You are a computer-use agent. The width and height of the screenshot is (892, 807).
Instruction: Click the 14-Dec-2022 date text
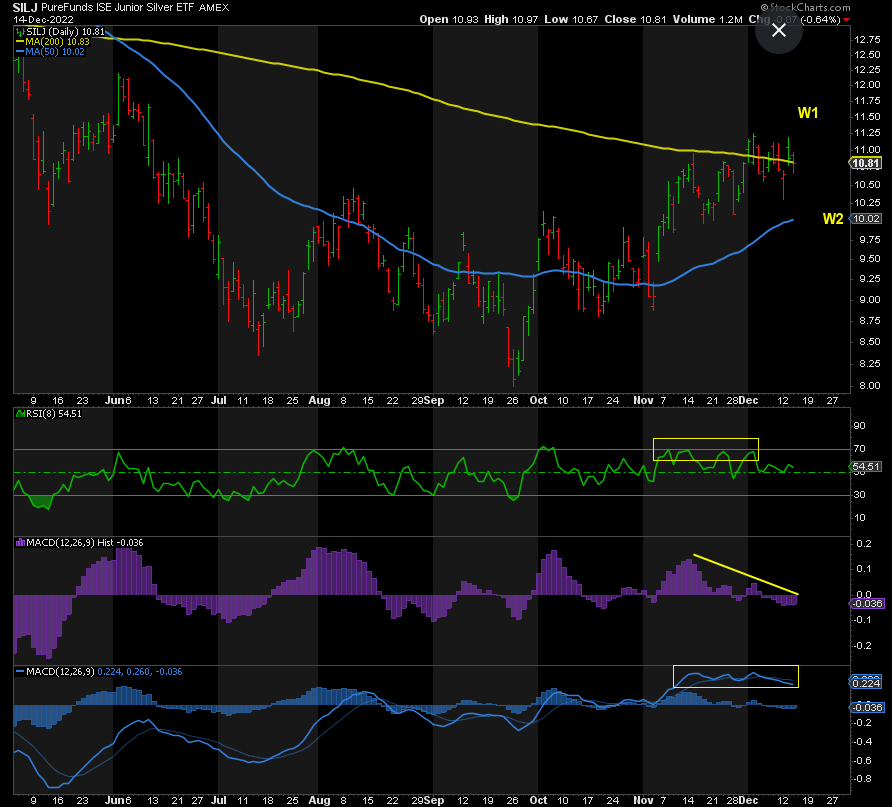[43, 19]
